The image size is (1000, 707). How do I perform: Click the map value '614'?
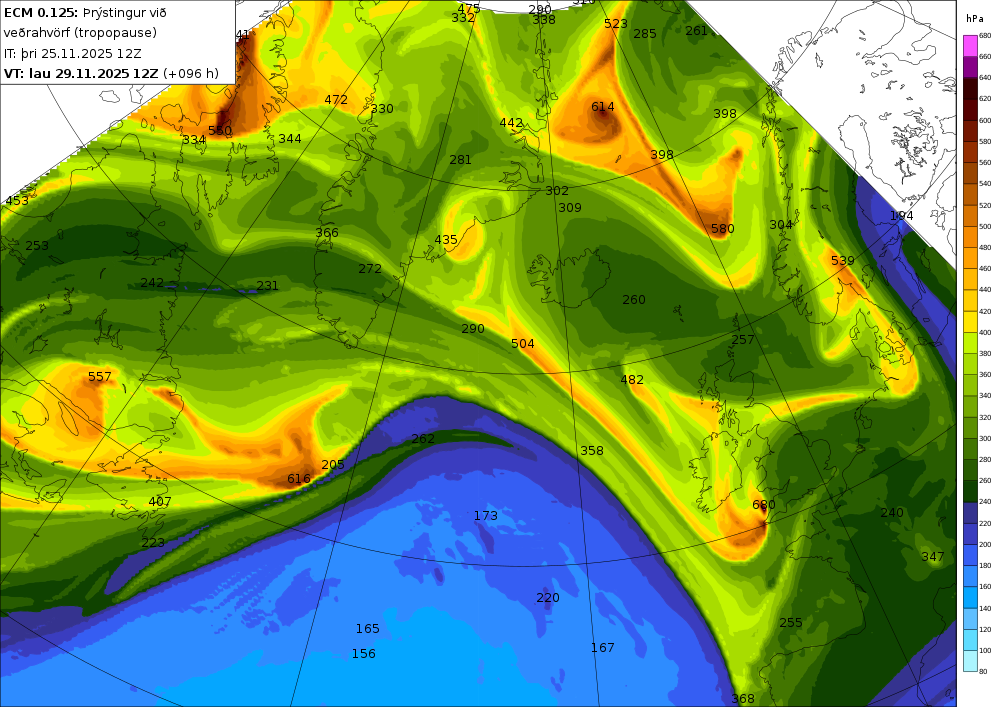coord(603,106)
